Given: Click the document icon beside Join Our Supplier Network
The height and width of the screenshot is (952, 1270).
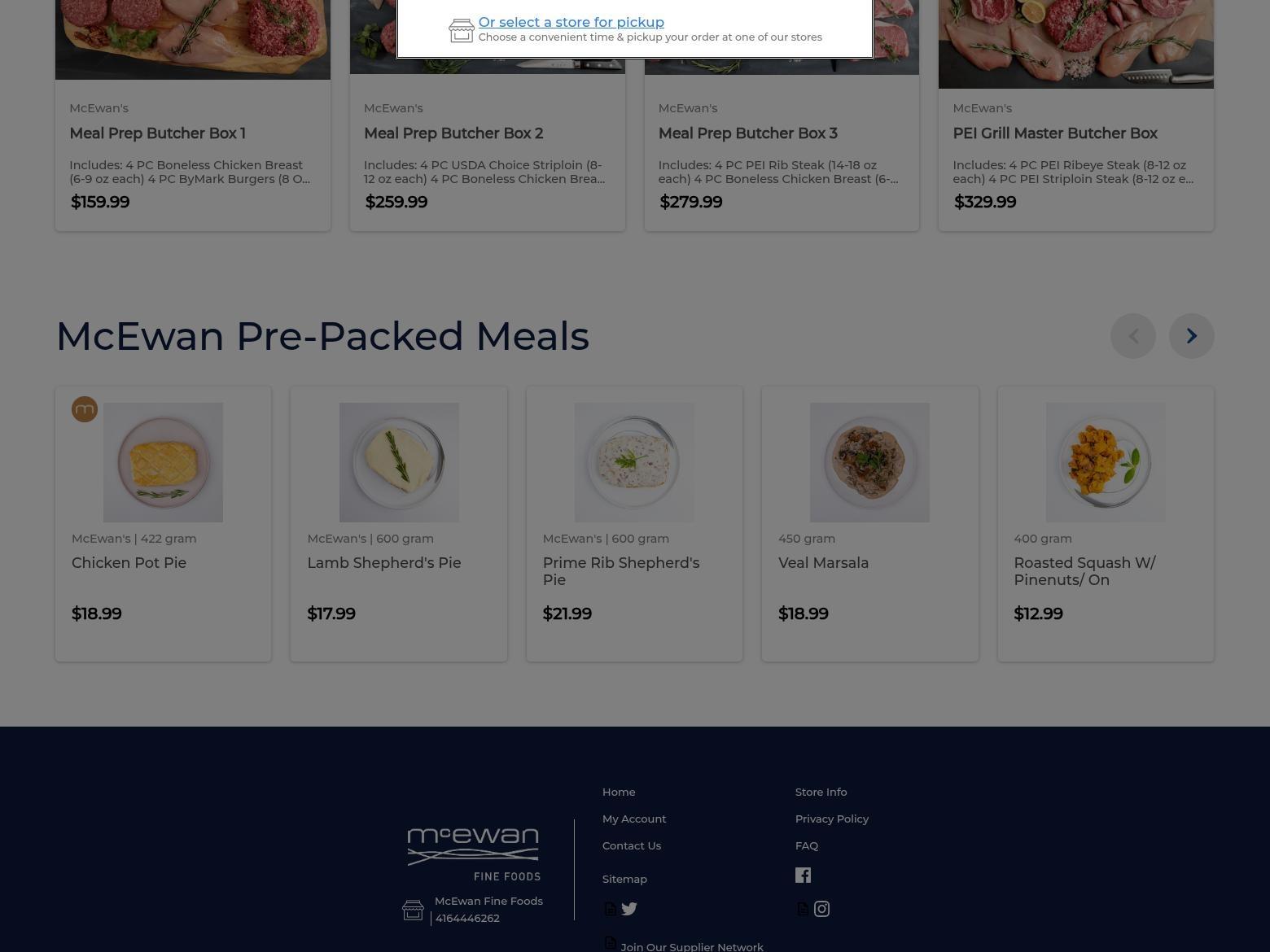Looking at the screenshot, I should (610, 943).
